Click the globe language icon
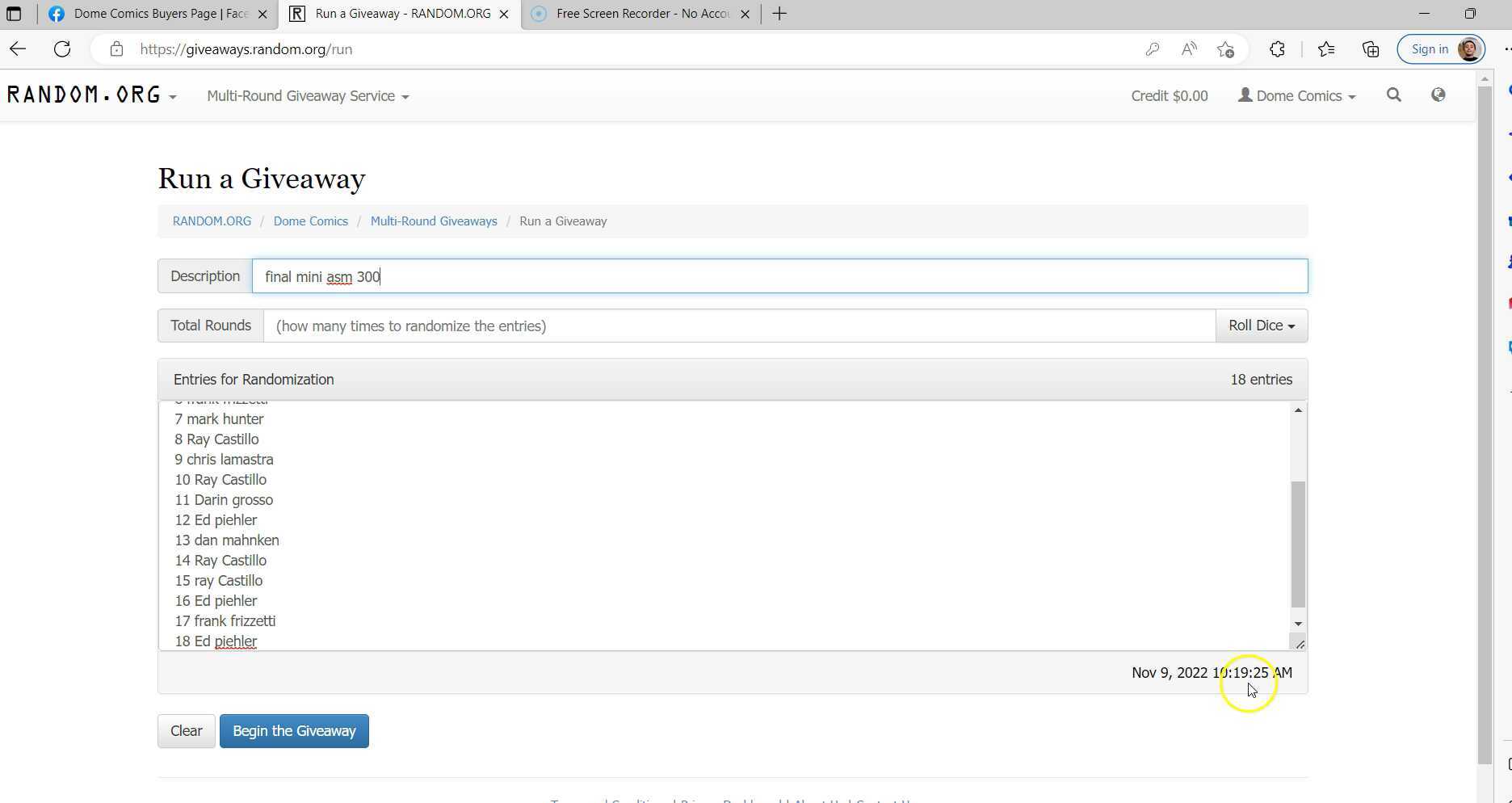Screen dimensions: 1512x803 click(x=1438, y=95)
